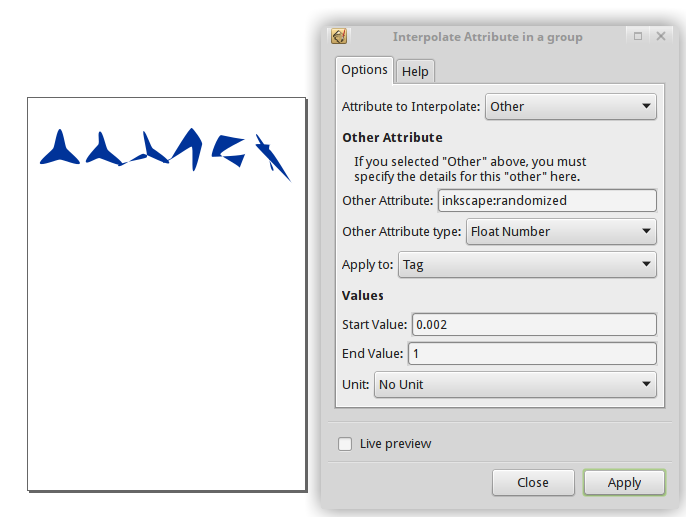
Task: Enable the Live preview checkbox
Action: tap(345, 444)
